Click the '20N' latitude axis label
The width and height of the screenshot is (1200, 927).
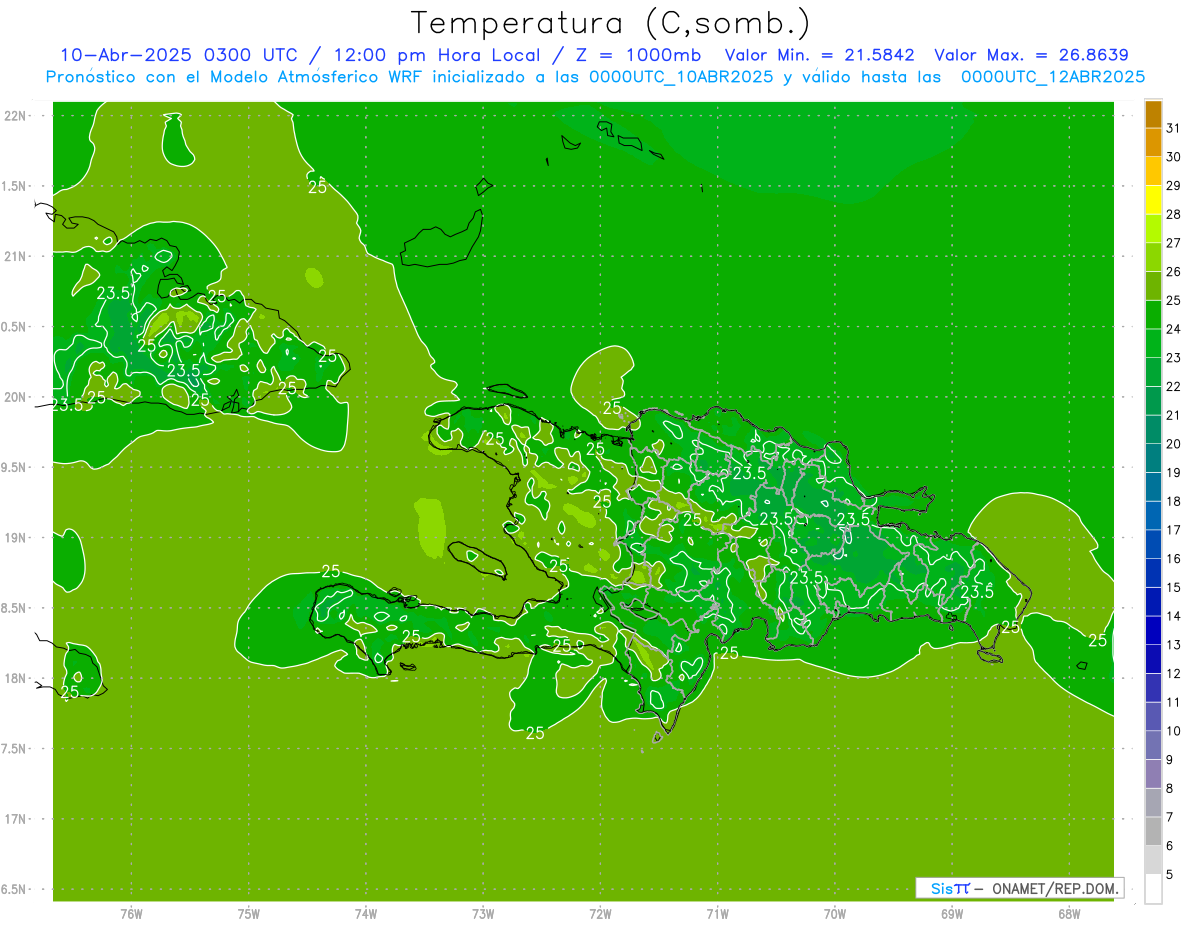tap(16, 397)
